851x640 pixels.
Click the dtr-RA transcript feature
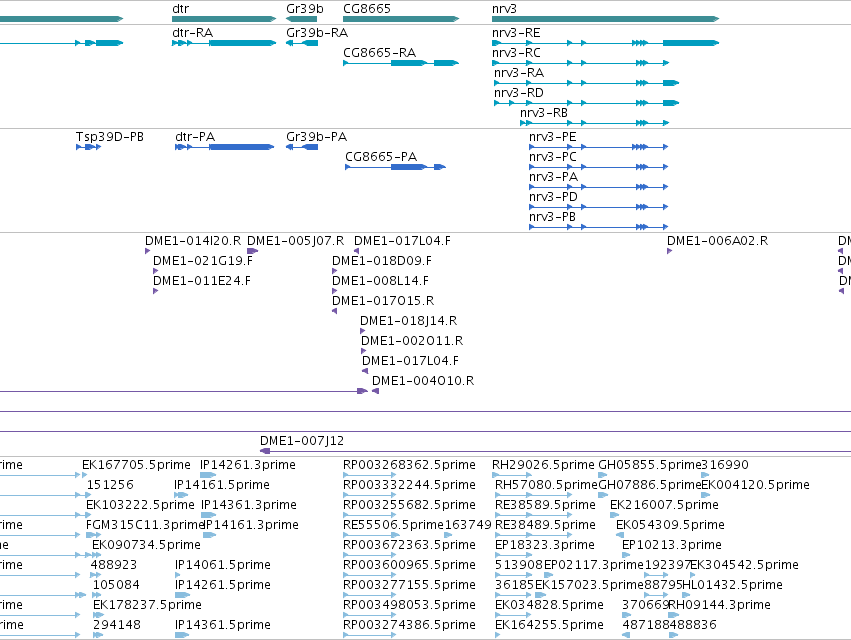click(x=224, y=43)
